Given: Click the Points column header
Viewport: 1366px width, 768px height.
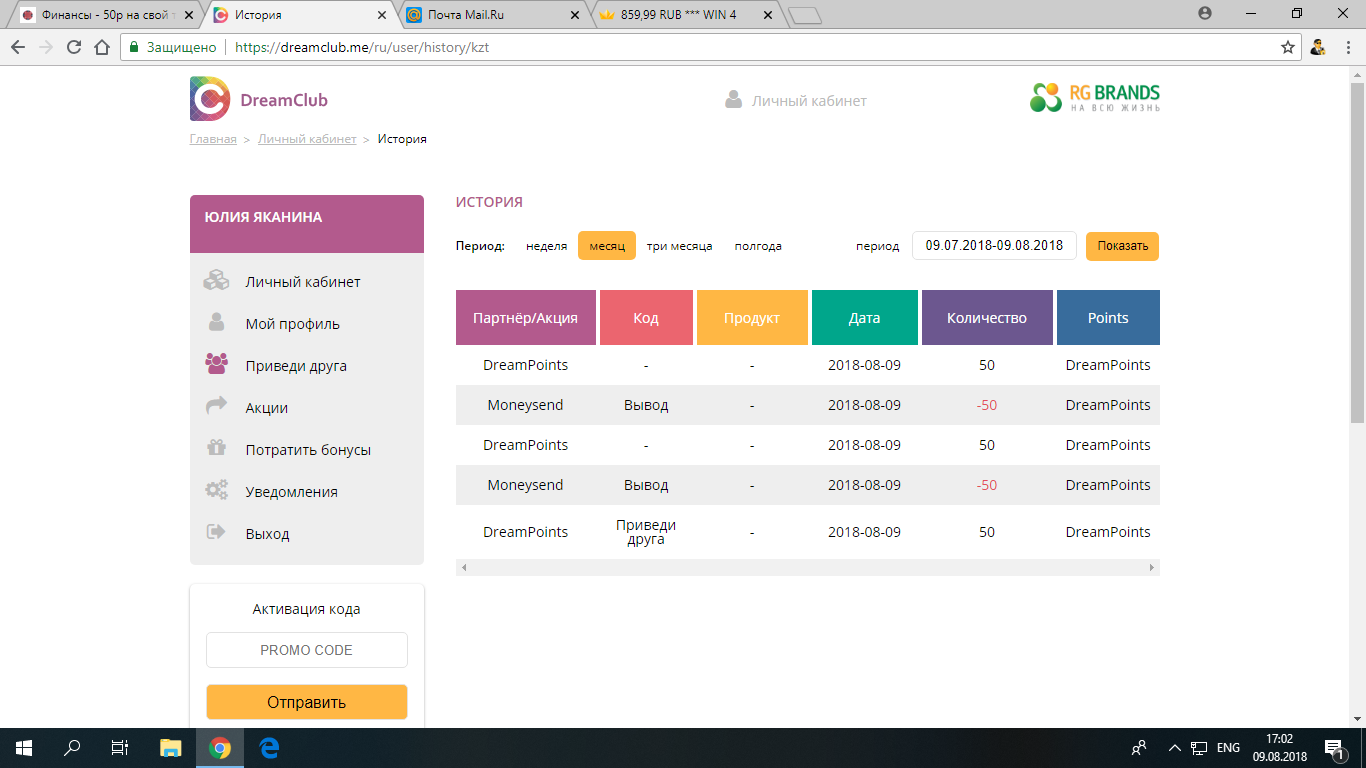Looking at the screenshot, I should pos(1108,318).
